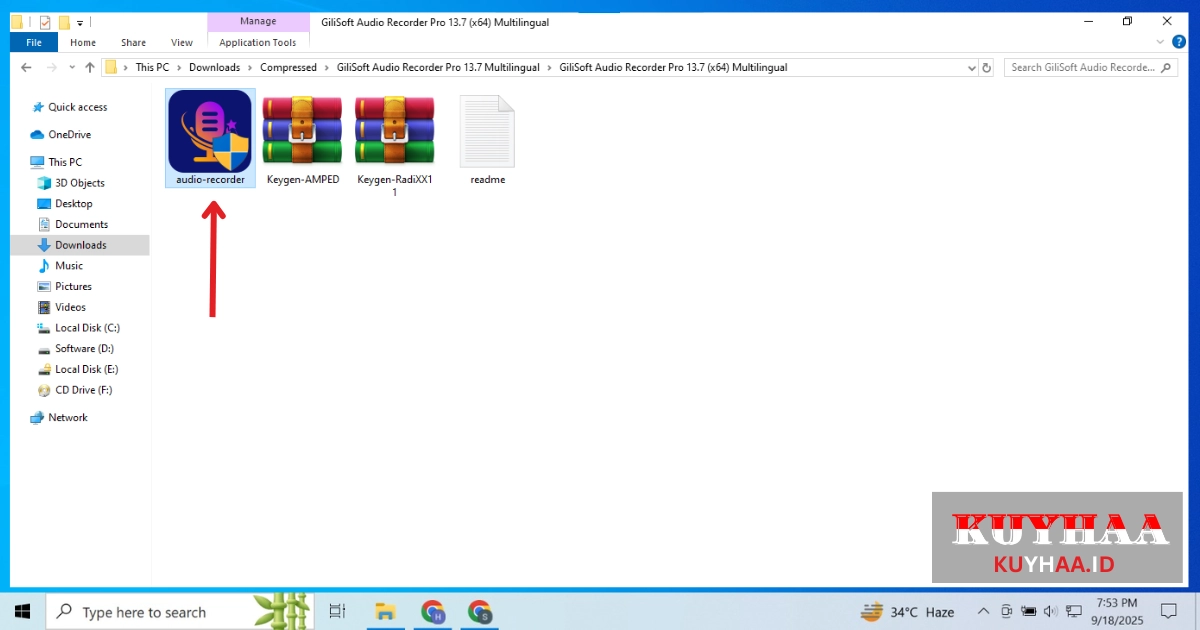Collapse the ribbon with the chevron
Screen dimensions: 1200x630
[1160, 42]
